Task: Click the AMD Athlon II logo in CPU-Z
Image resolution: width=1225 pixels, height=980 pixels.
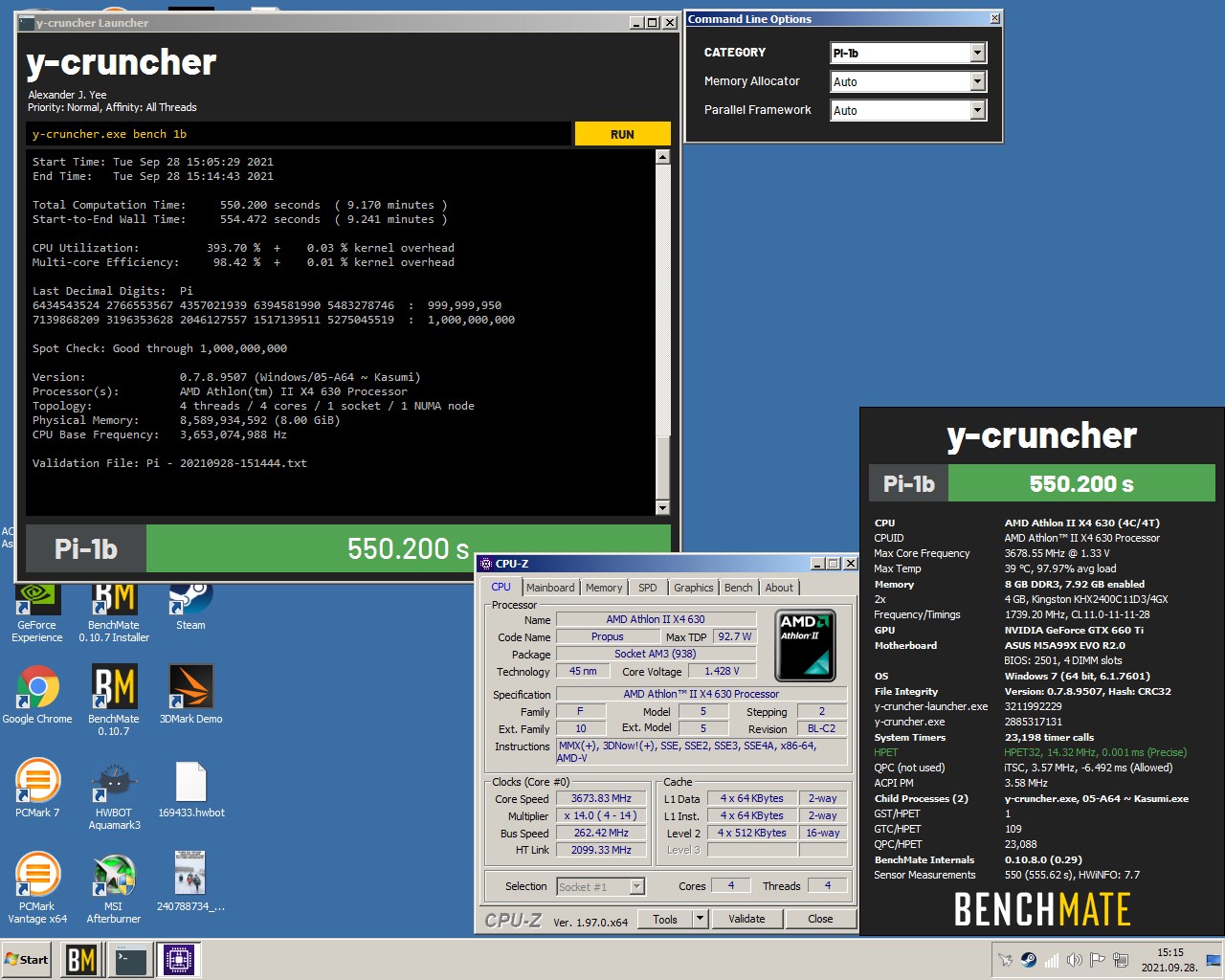Action: pyautogui.click(x=804, y=644)
